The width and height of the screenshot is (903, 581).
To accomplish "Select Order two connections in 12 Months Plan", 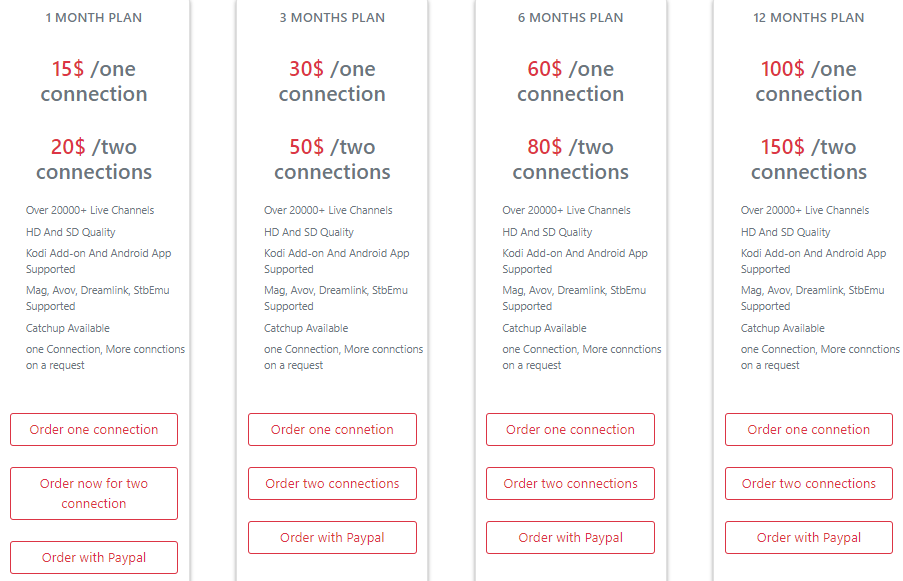I will [x=808, y=483].
